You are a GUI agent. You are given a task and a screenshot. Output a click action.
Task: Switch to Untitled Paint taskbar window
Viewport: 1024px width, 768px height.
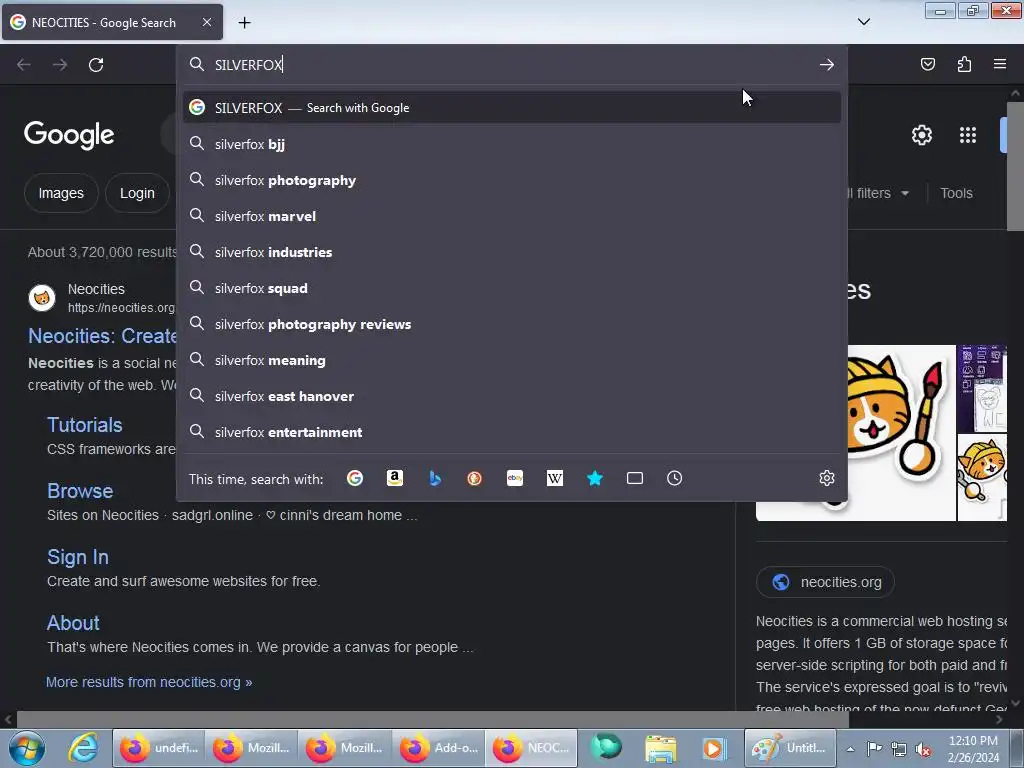(790, 748)
